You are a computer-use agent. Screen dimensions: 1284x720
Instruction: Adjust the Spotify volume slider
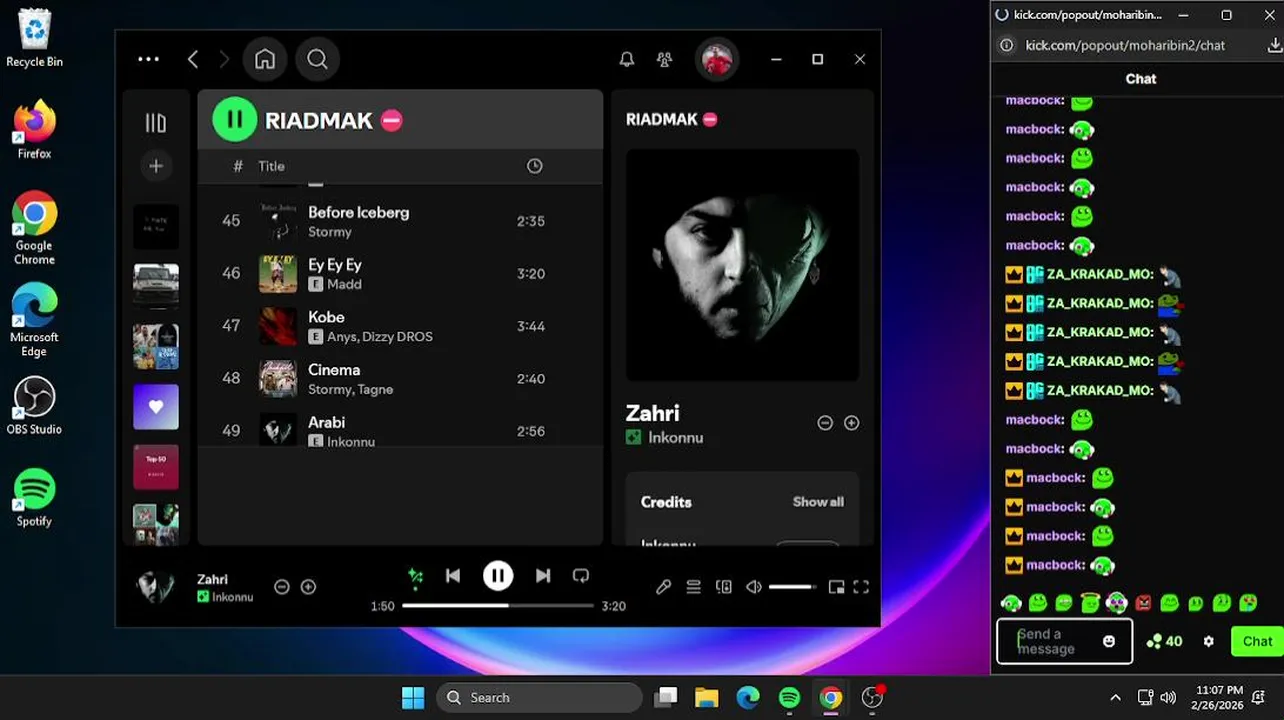coord(792,587)
